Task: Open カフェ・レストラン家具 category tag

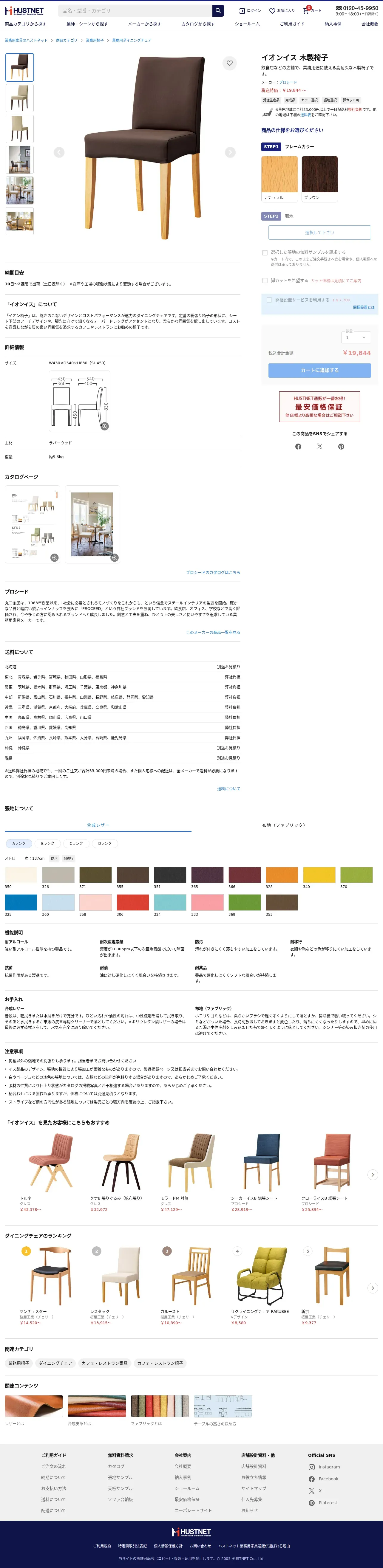Action: tap(105, 1364)
